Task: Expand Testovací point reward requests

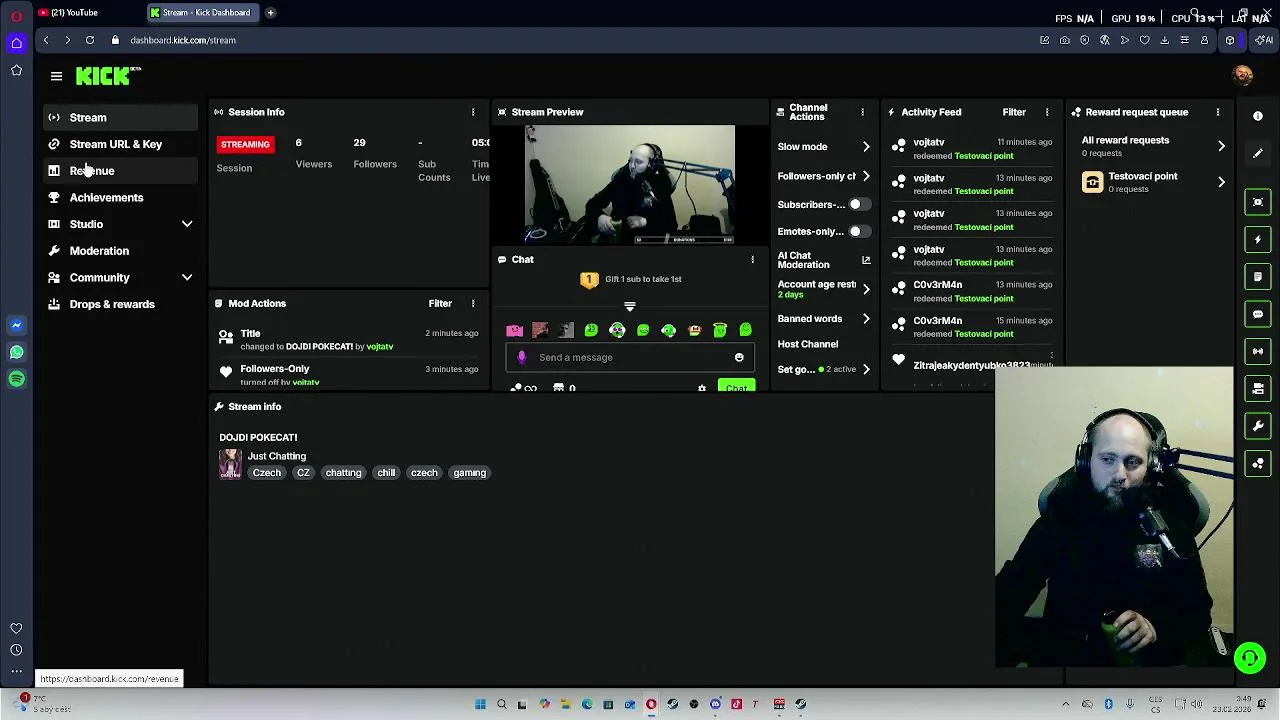Action: pos(1221,182)
